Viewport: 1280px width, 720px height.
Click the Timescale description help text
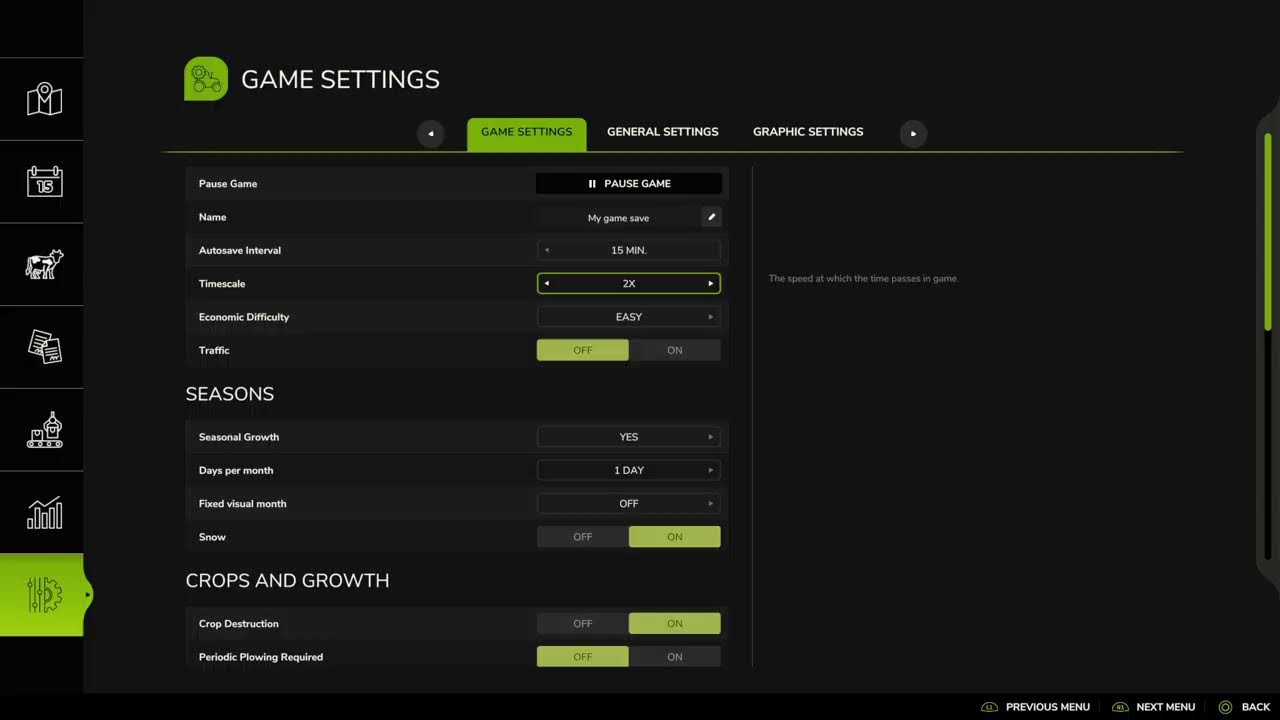(x=863, y=279)
